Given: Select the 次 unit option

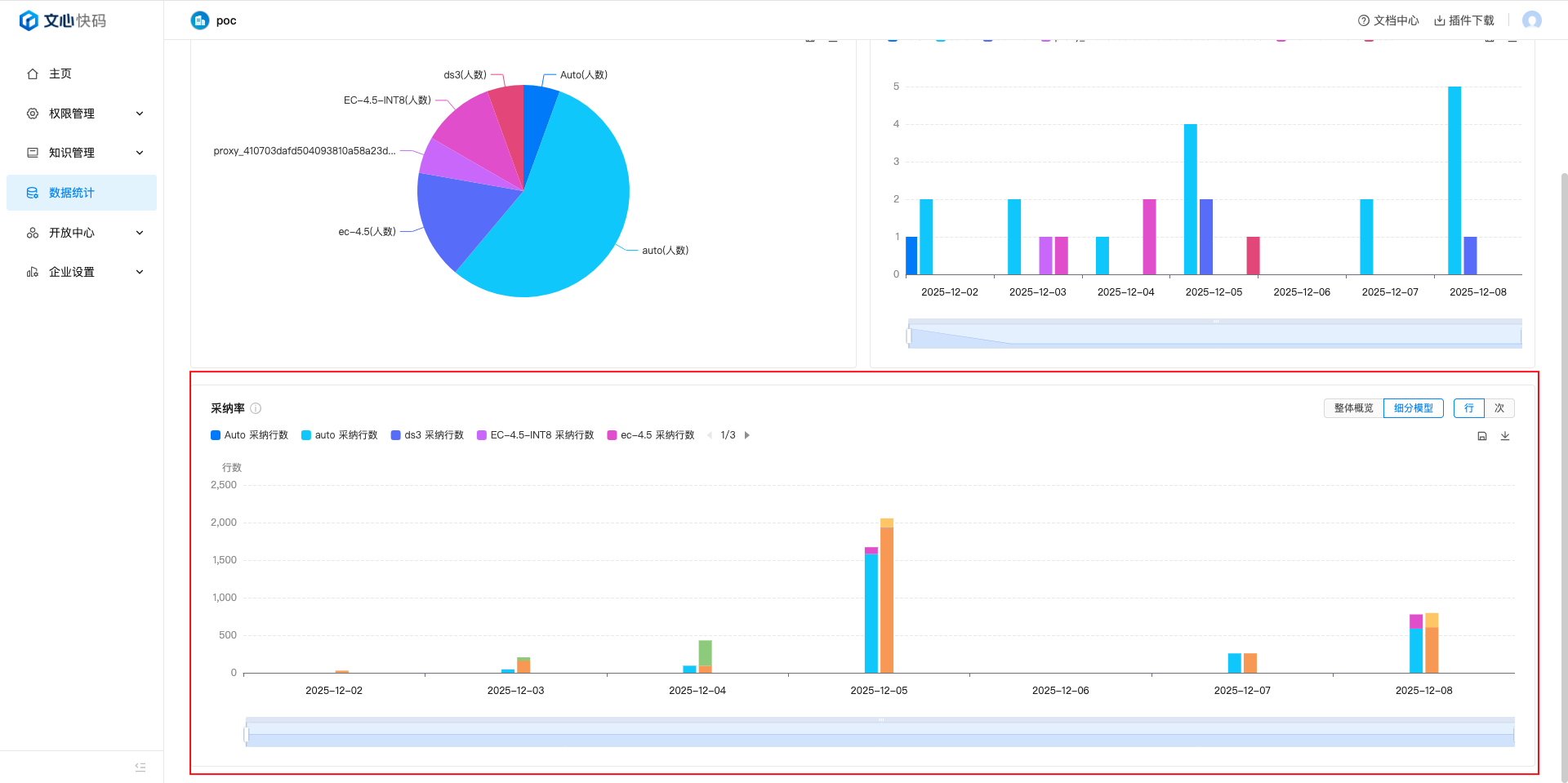Looking at the screenshot, I should (x=1499, y=408).
